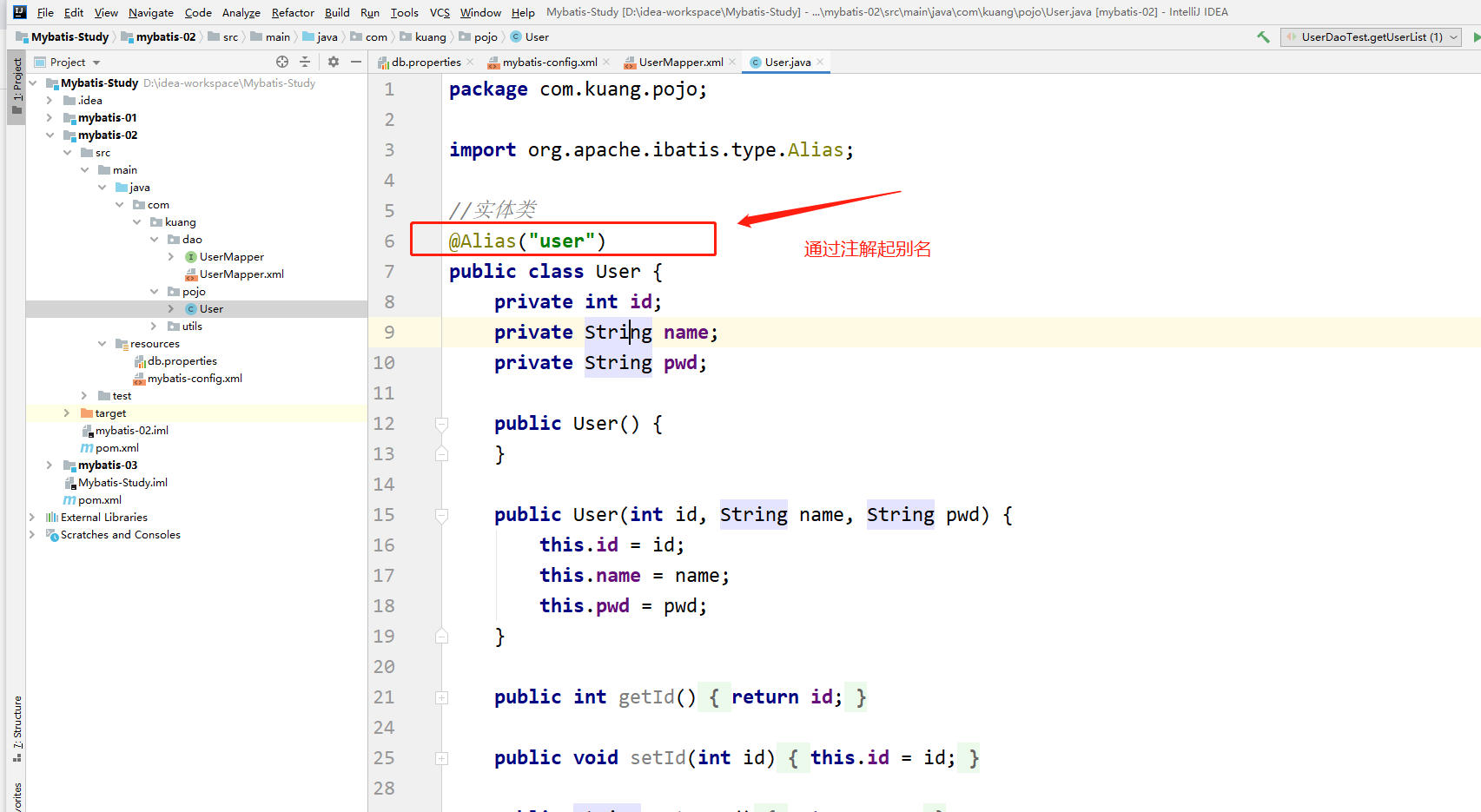Click the IntelliJ IDEA app logo icon
1481x812 pixels.
coord(19,12)
